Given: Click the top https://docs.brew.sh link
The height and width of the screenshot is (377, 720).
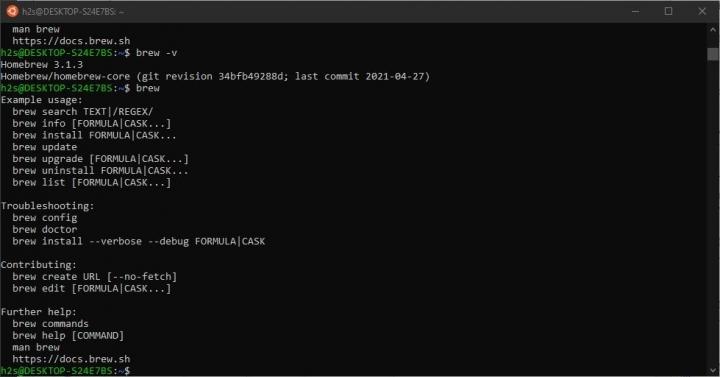Looking at the screenshot, I should click(x=71, y=41).
